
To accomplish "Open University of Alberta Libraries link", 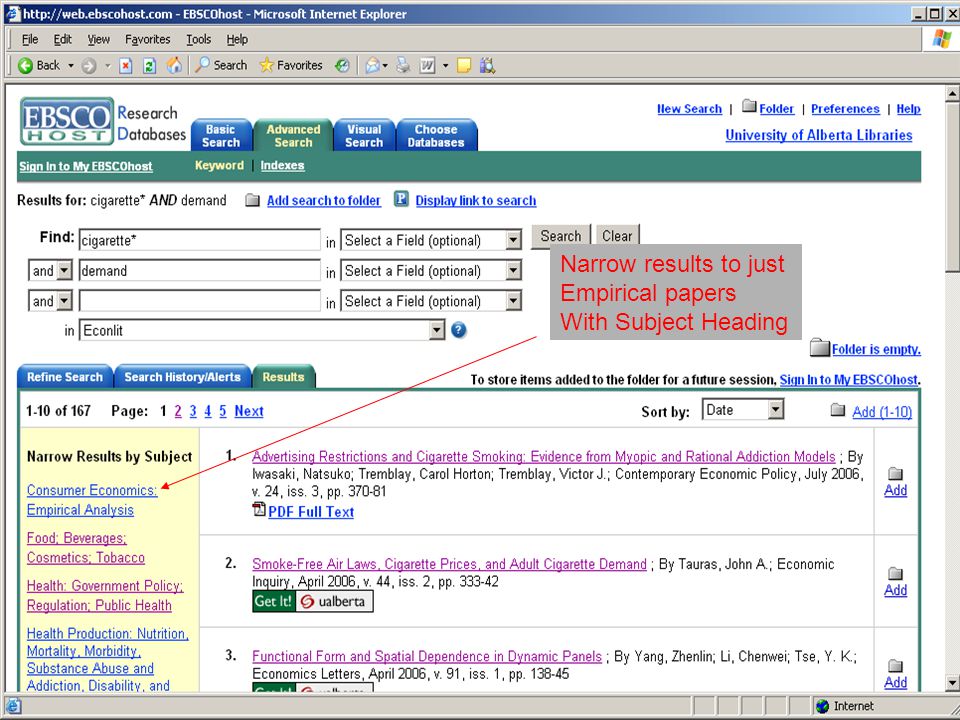I will coord(819,135).
